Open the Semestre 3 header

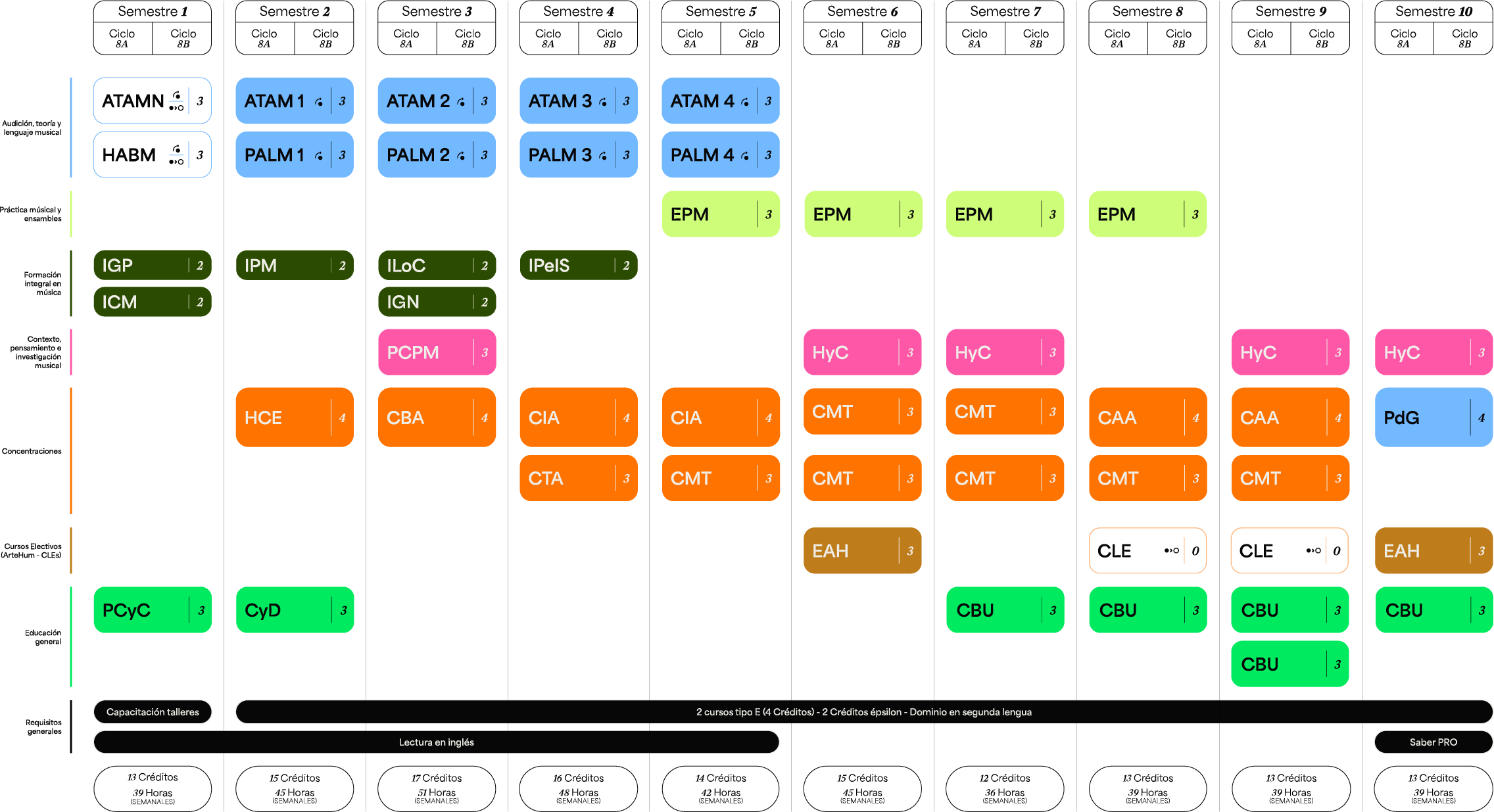pyautogui.click(x=437, y=11)
